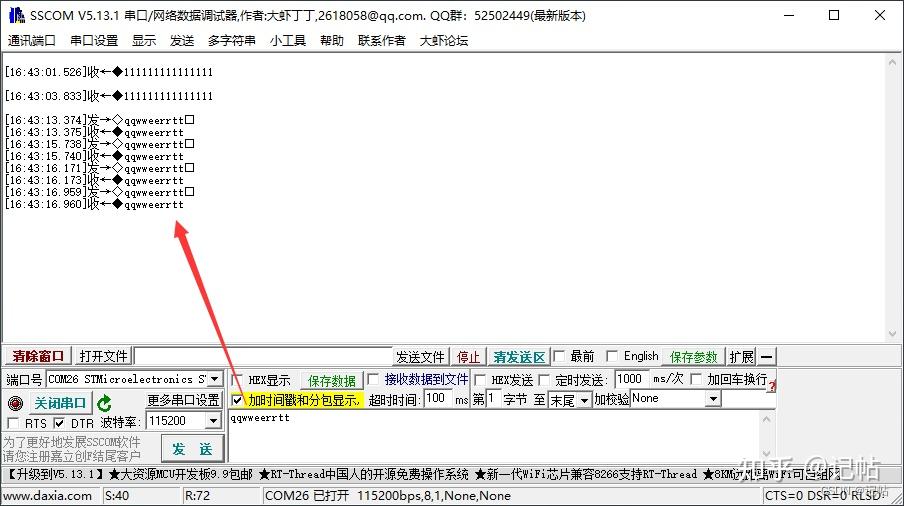This screenshot has width=904, height=506.
Task: Open the 波特率 115200 dropdown
Action: [x=213, y=421]
